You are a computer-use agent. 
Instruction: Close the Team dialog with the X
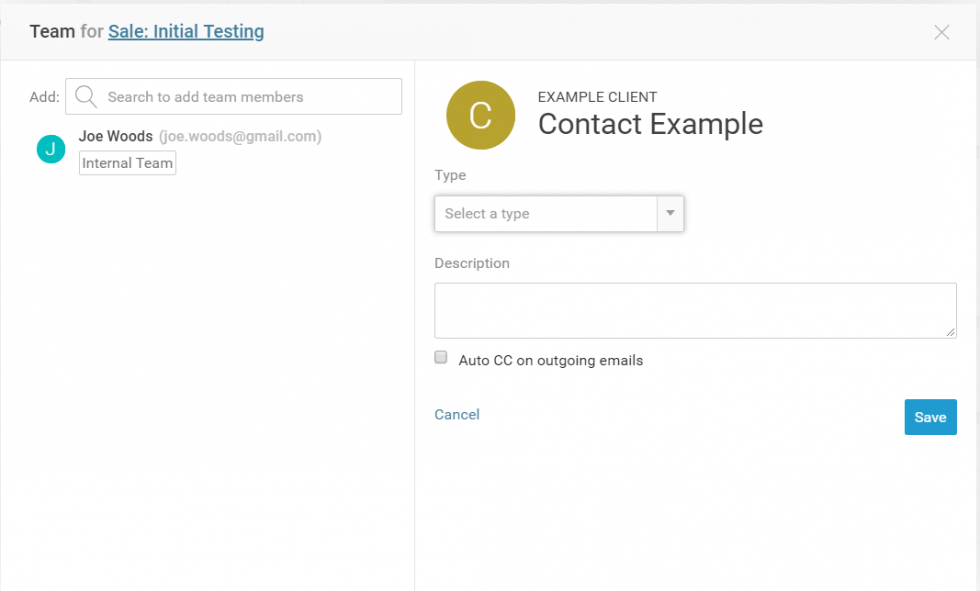pyautogui.click(x=941, y=32)
